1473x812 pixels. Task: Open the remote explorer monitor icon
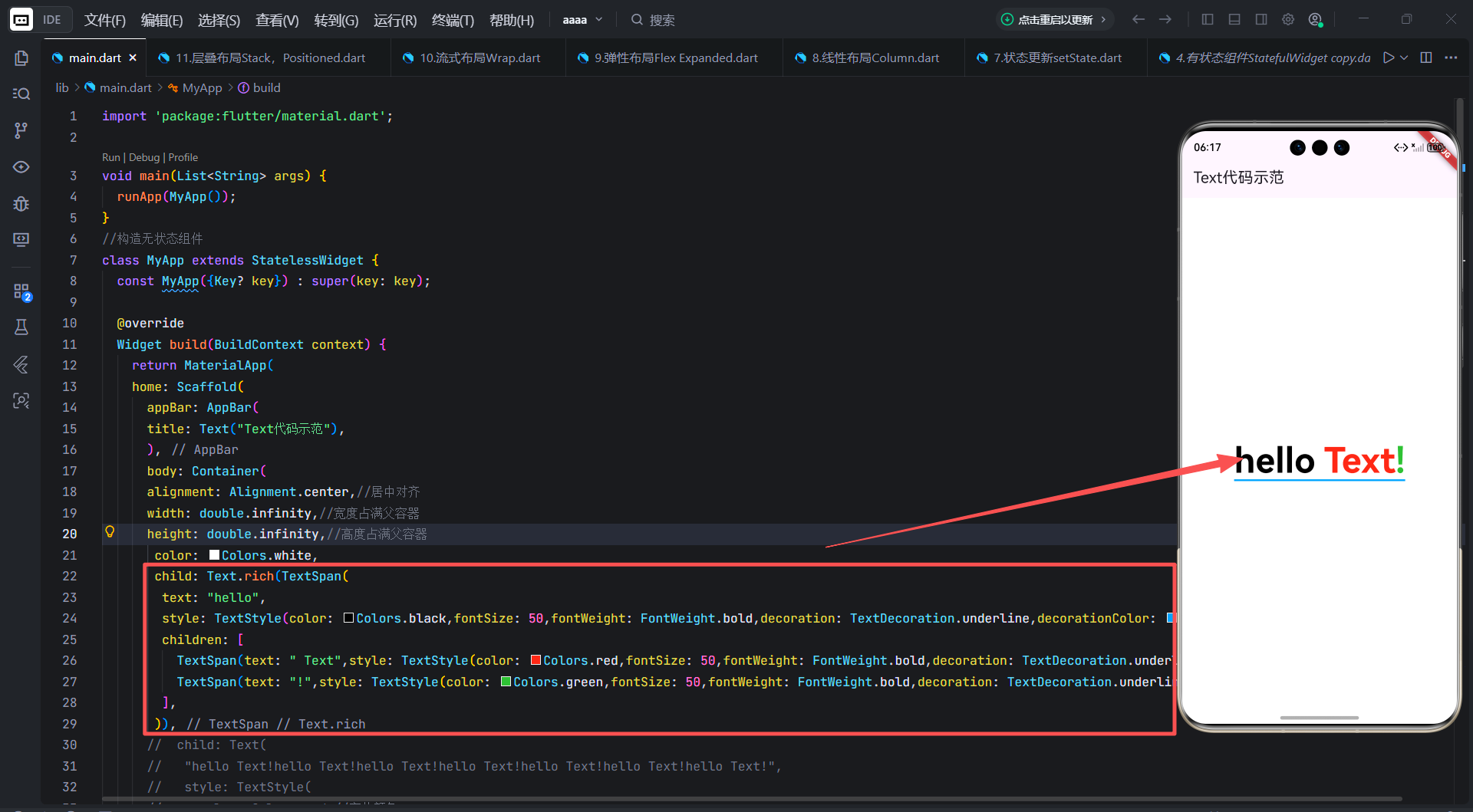(x=21, y=240)
